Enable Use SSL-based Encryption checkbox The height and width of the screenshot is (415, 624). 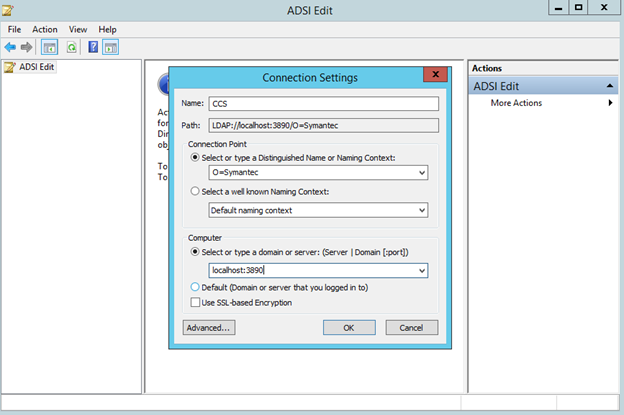pyautogui.click(x=195, y=302)
